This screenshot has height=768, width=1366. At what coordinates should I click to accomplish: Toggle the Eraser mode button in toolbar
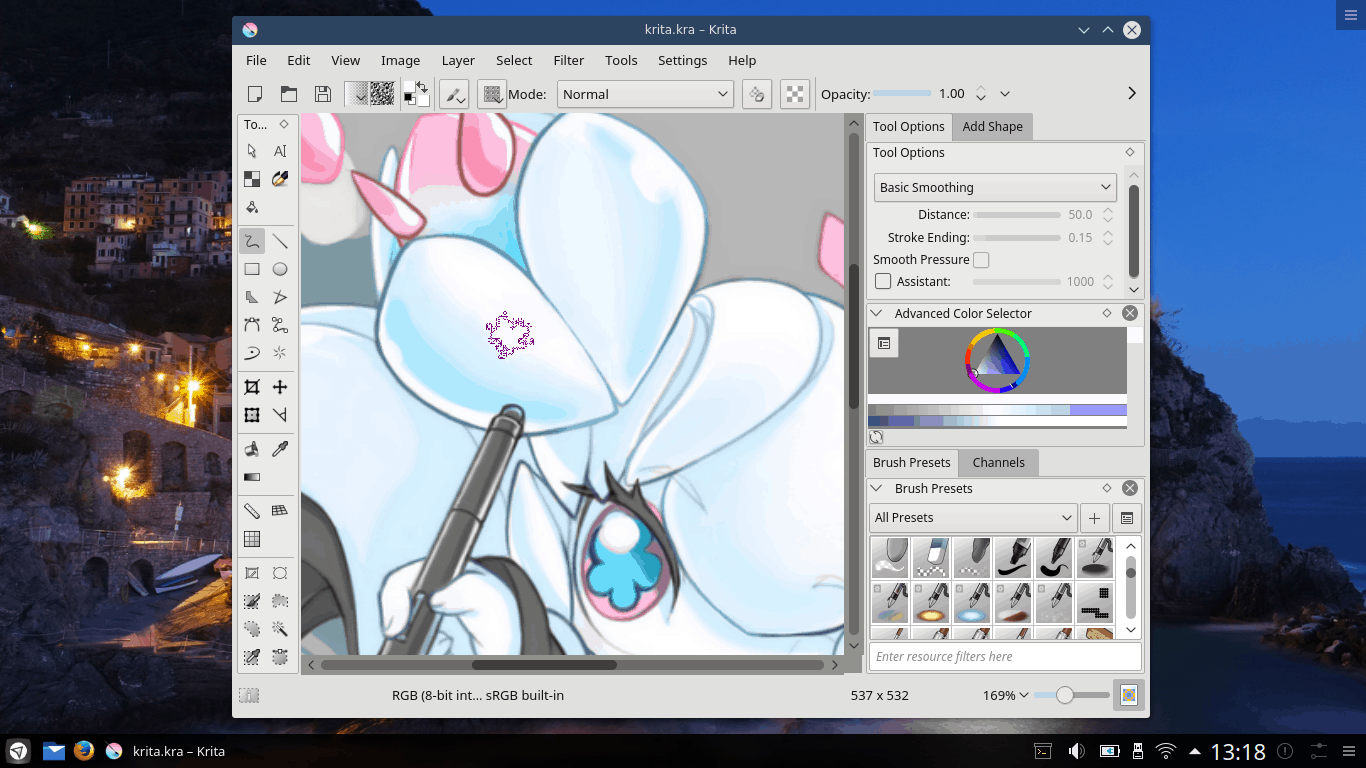click(757, 94)
